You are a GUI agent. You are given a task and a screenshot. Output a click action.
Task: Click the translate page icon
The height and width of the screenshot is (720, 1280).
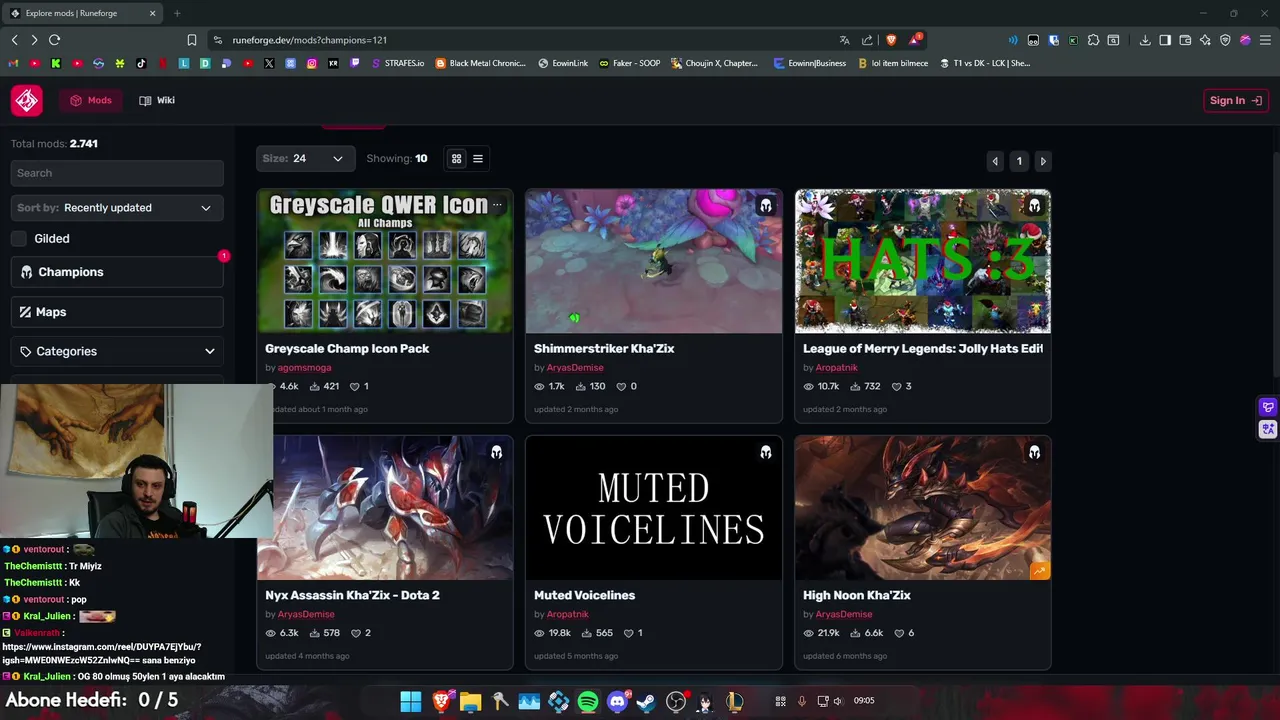click(x=845, y=40)
